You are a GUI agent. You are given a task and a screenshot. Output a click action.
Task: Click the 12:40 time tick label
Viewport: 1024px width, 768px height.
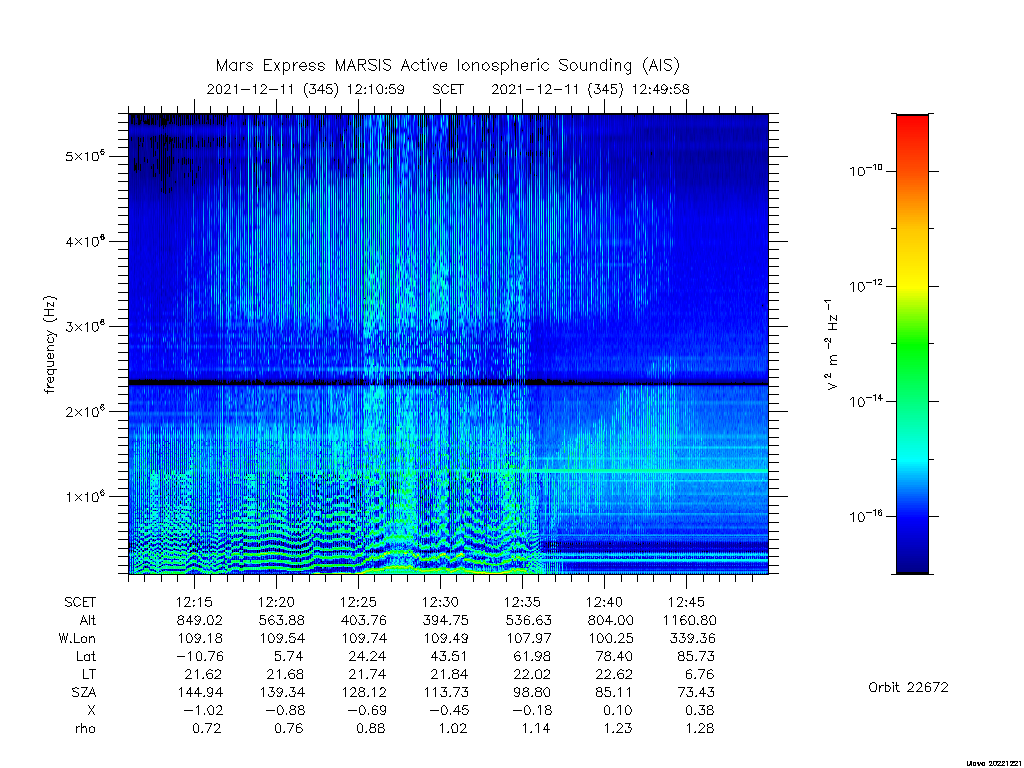(604, 602)
